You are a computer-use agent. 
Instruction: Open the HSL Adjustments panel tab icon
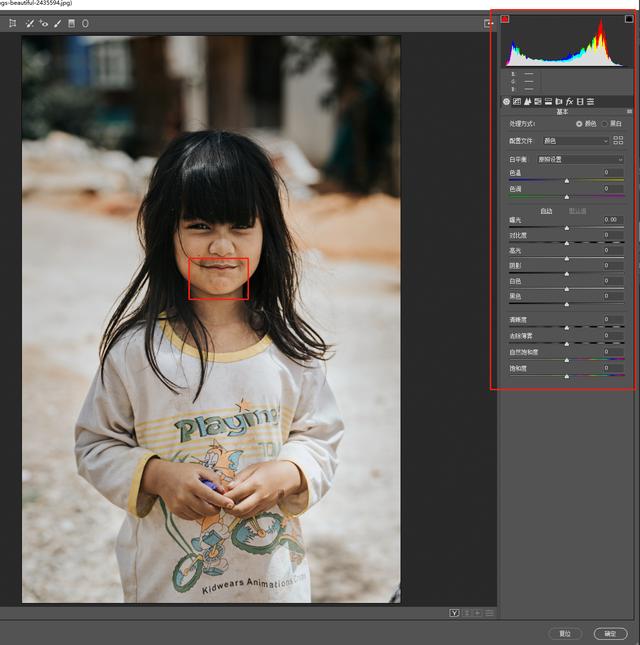click(x=538, y=101)
